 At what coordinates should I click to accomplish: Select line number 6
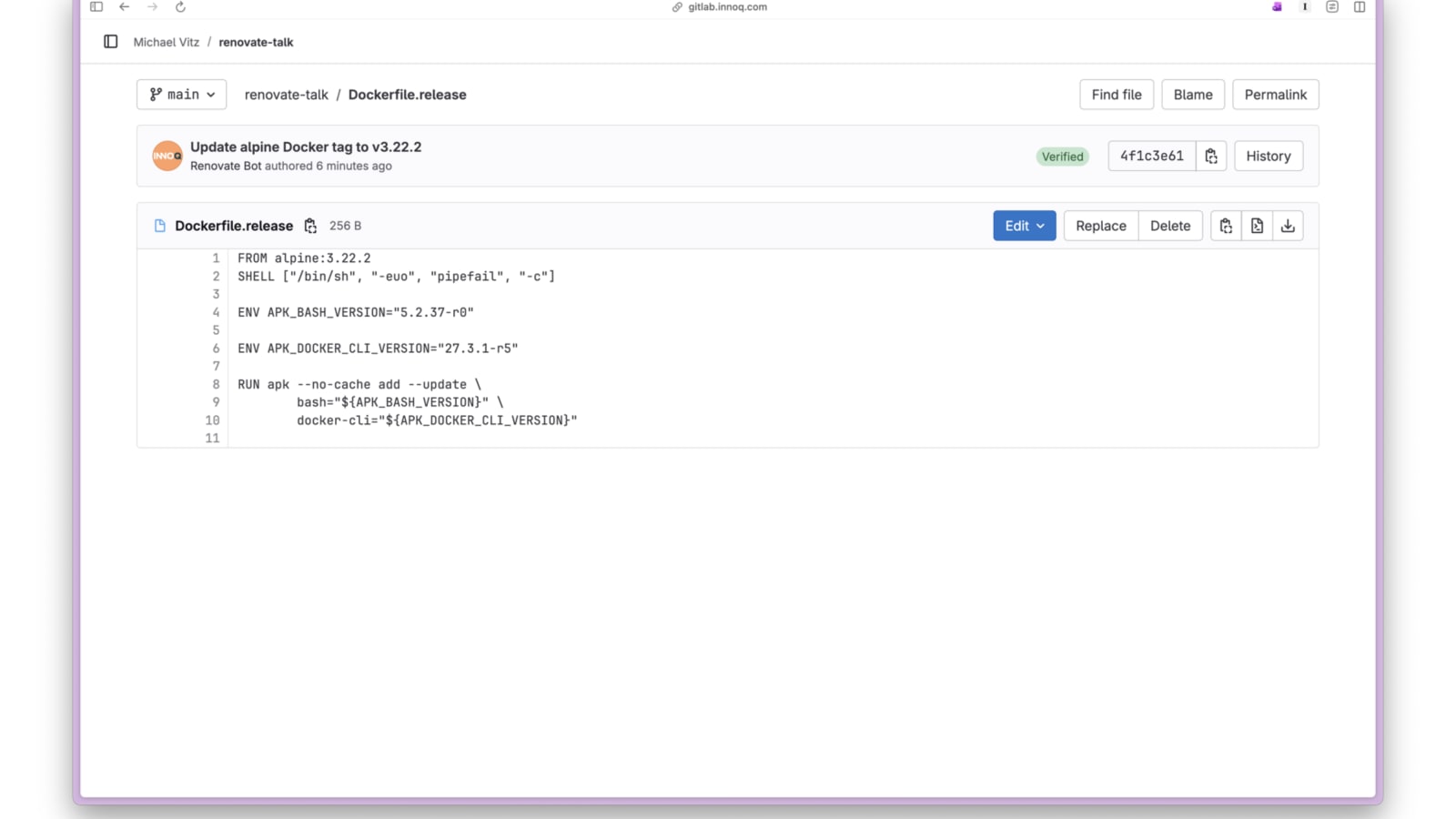[x=216, y=349]
